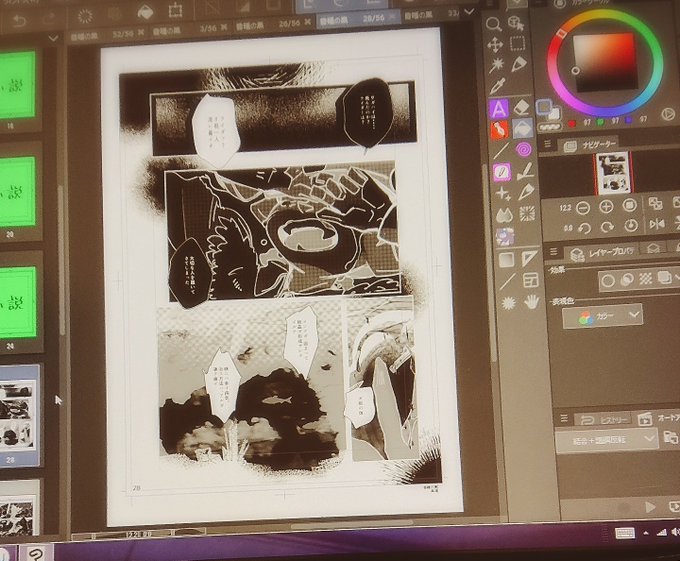This screenshot has width=680, height=561.
Task: Select the highlighted Fill bucket tool
Action: tap(523, 128)
